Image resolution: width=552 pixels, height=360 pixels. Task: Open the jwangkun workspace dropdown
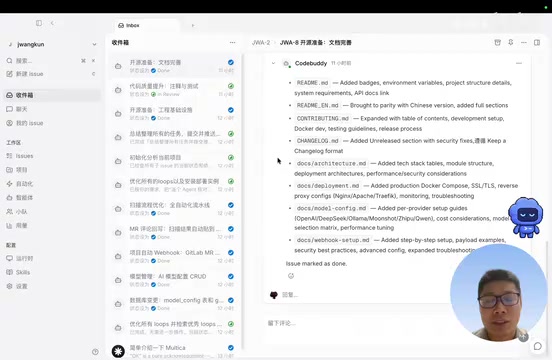pos(52,44)
